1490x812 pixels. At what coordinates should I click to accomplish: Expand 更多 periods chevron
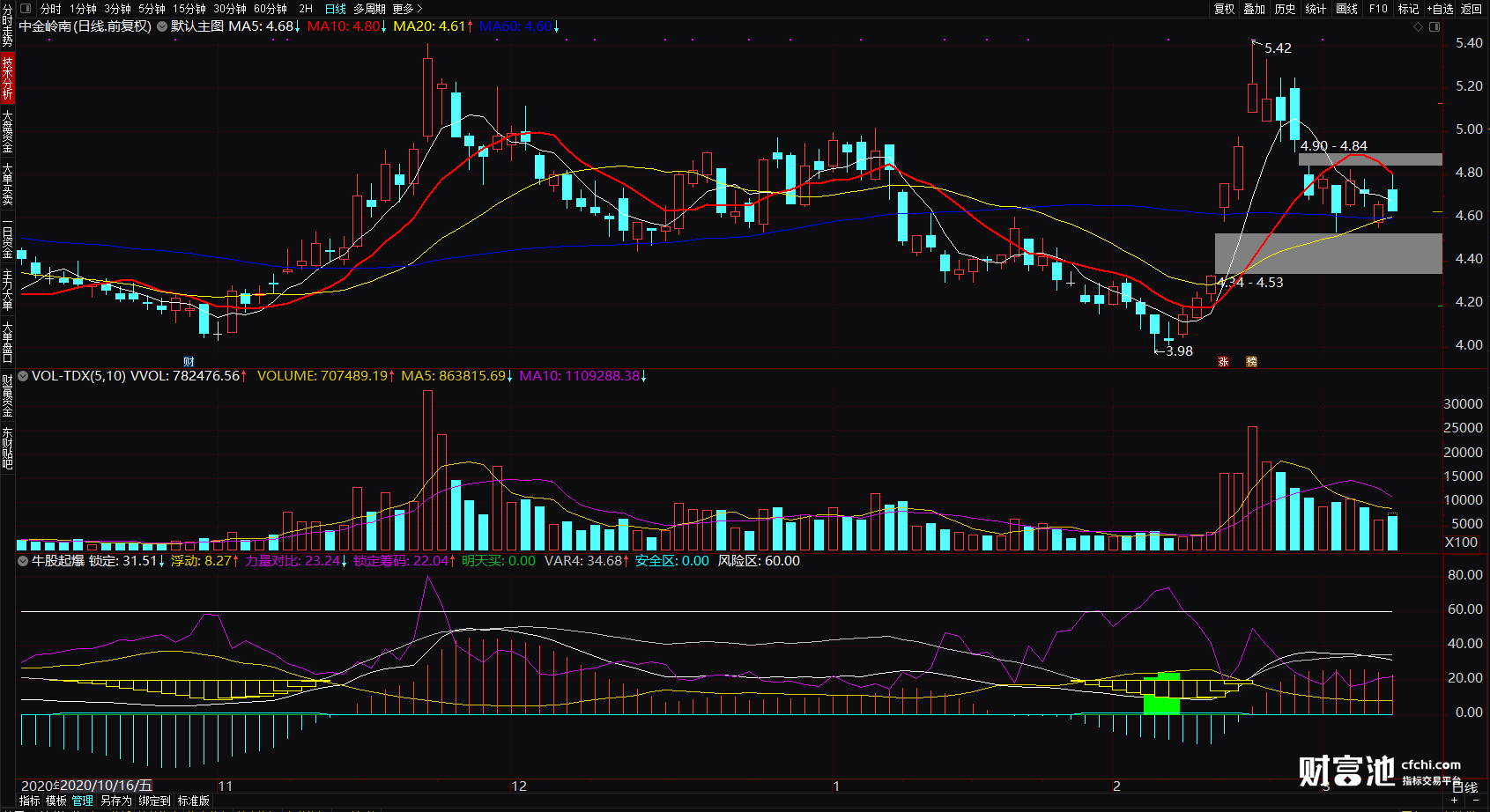tap(408, 9)
